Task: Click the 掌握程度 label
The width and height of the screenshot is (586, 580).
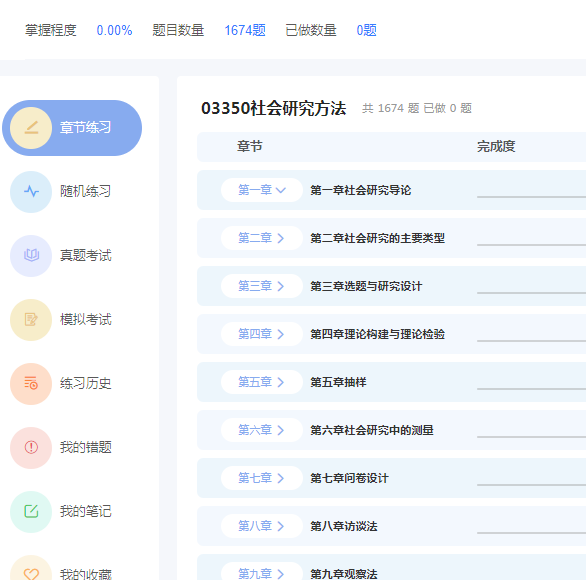Action: (51, 30)
